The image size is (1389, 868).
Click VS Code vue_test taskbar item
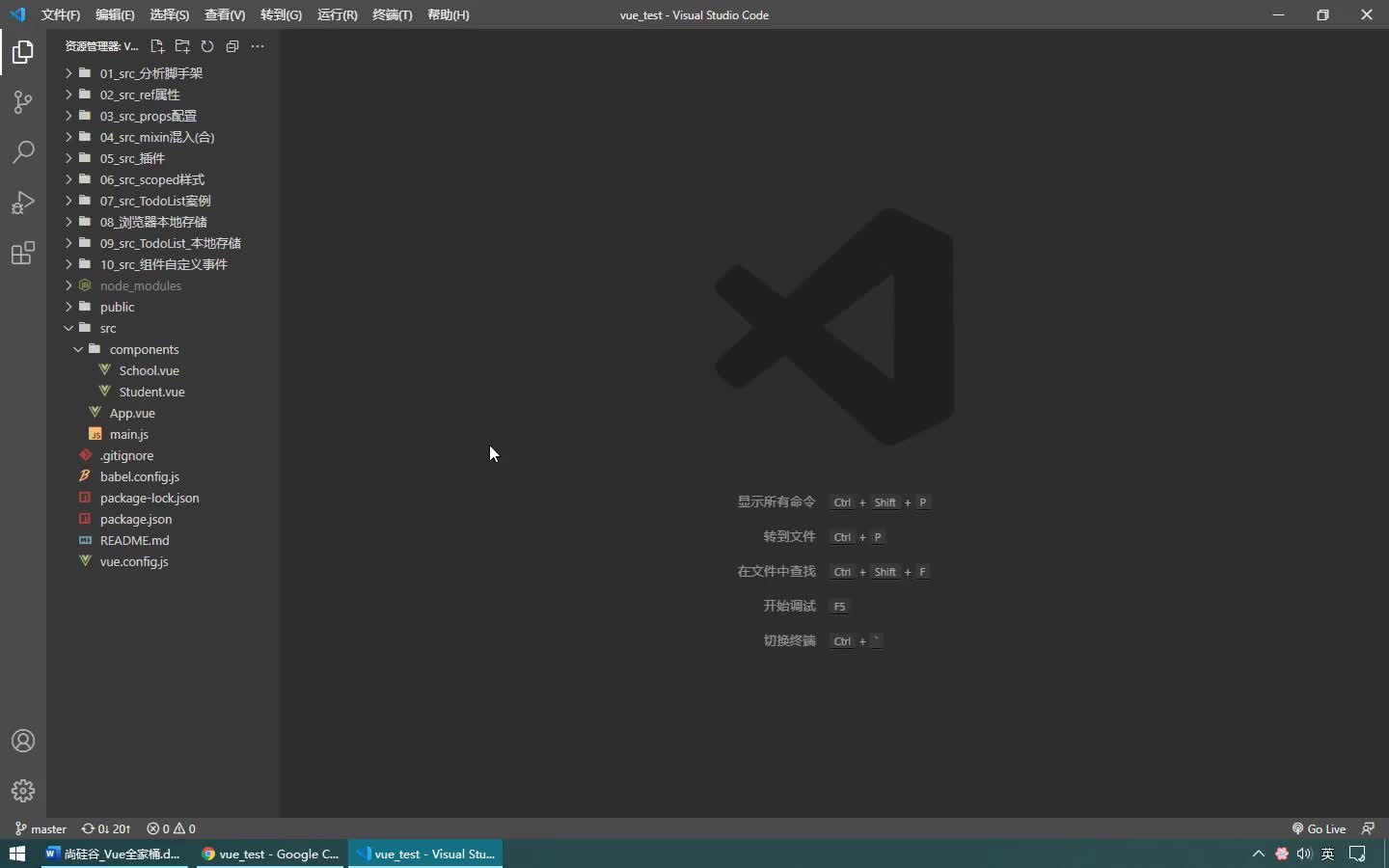point(425,854)
